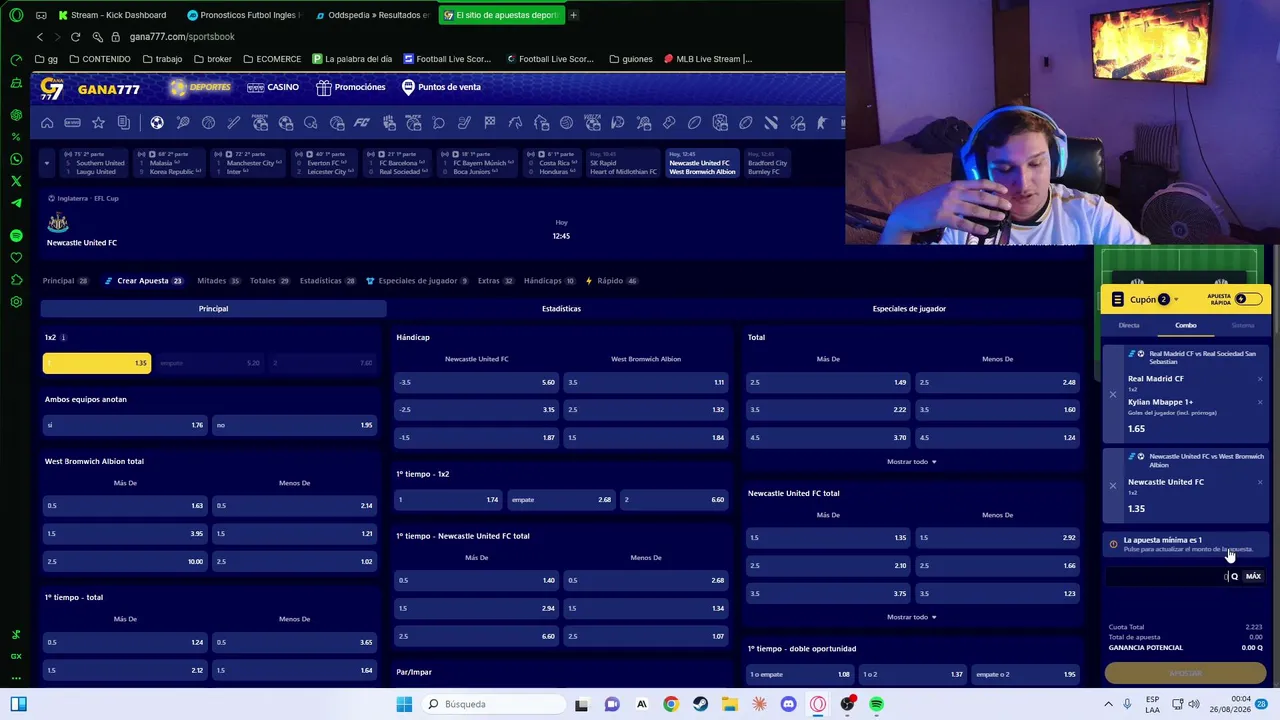The height and width of the screenshot is (720, 1280).
Task: Open WhatsApp in the browser sidebar
Action: [x=16, y=159]
